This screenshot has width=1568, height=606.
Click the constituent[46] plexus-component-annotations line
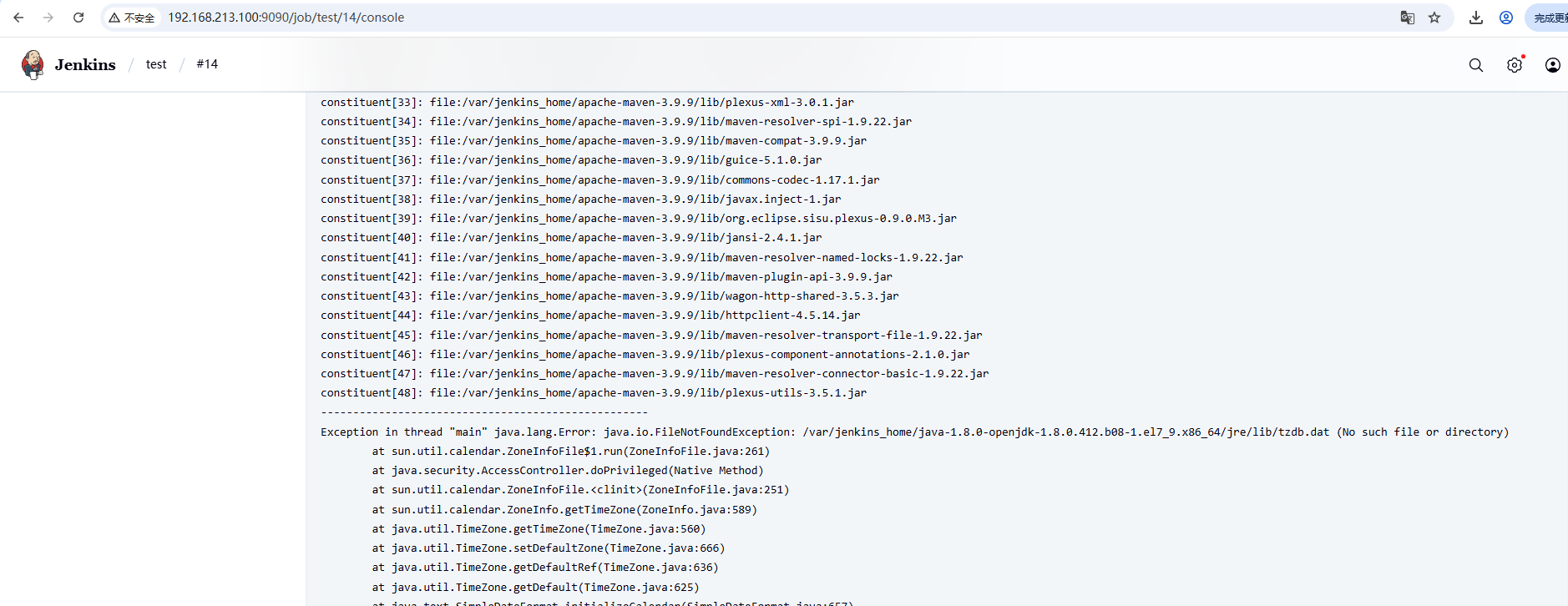tap(645, 354)
